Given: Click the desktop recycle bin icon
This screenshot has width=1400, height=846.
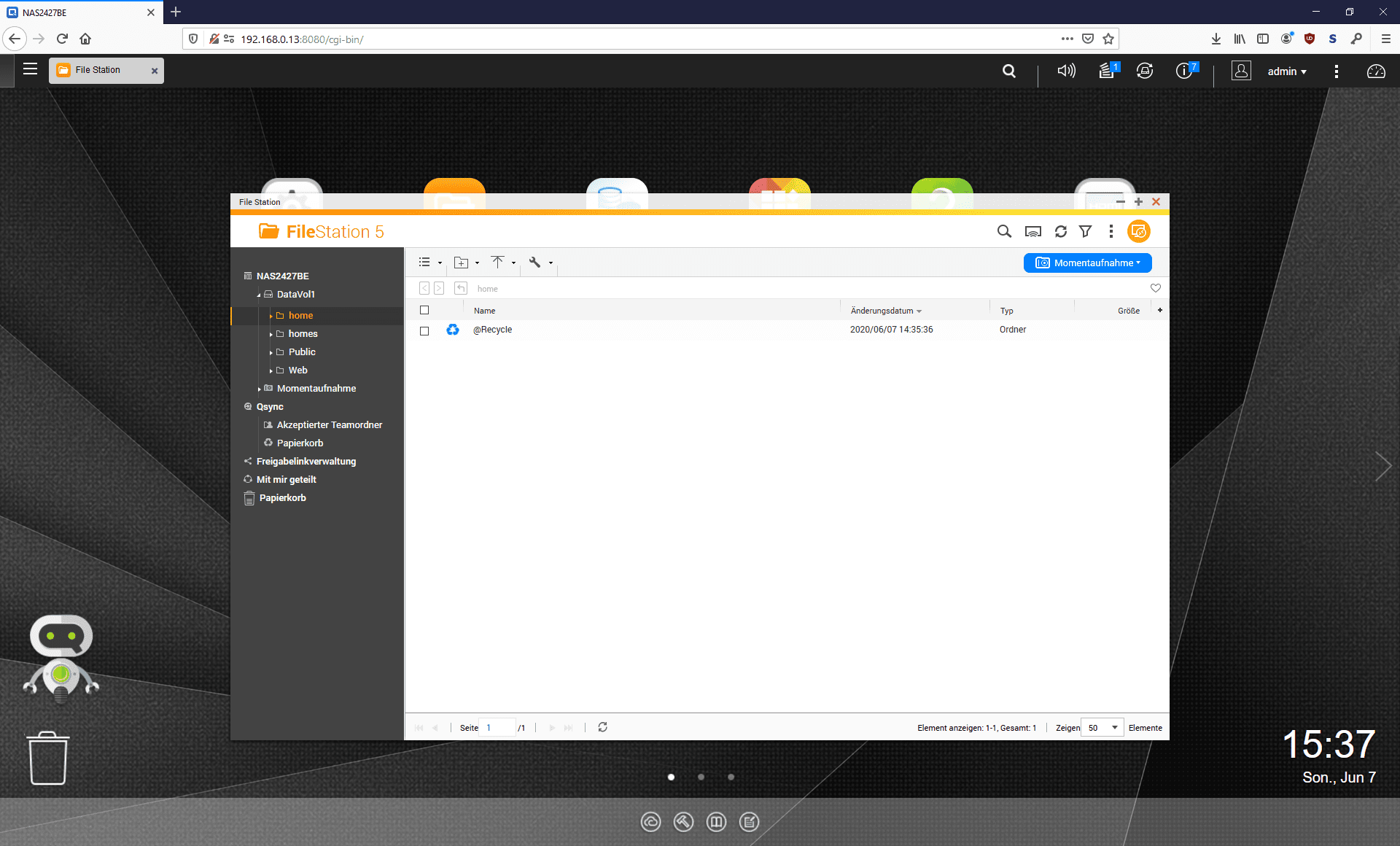Looking at the screenshot, I should pos(47,757).
